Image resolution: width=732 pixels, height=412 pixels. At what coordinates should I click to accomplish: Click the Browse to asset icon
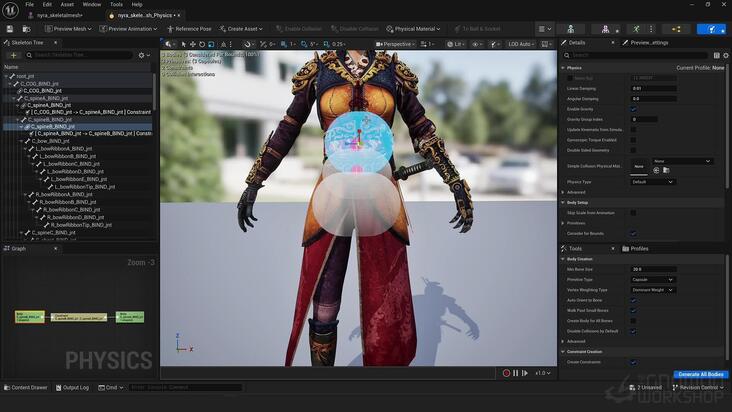coord(27,29)
